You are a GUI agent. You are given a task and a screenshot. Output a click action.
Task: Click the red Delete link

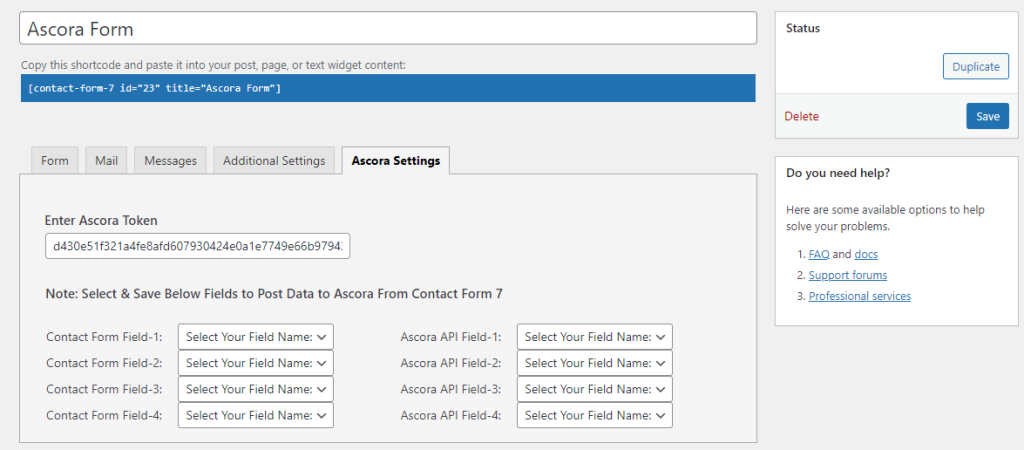[801, 117]
